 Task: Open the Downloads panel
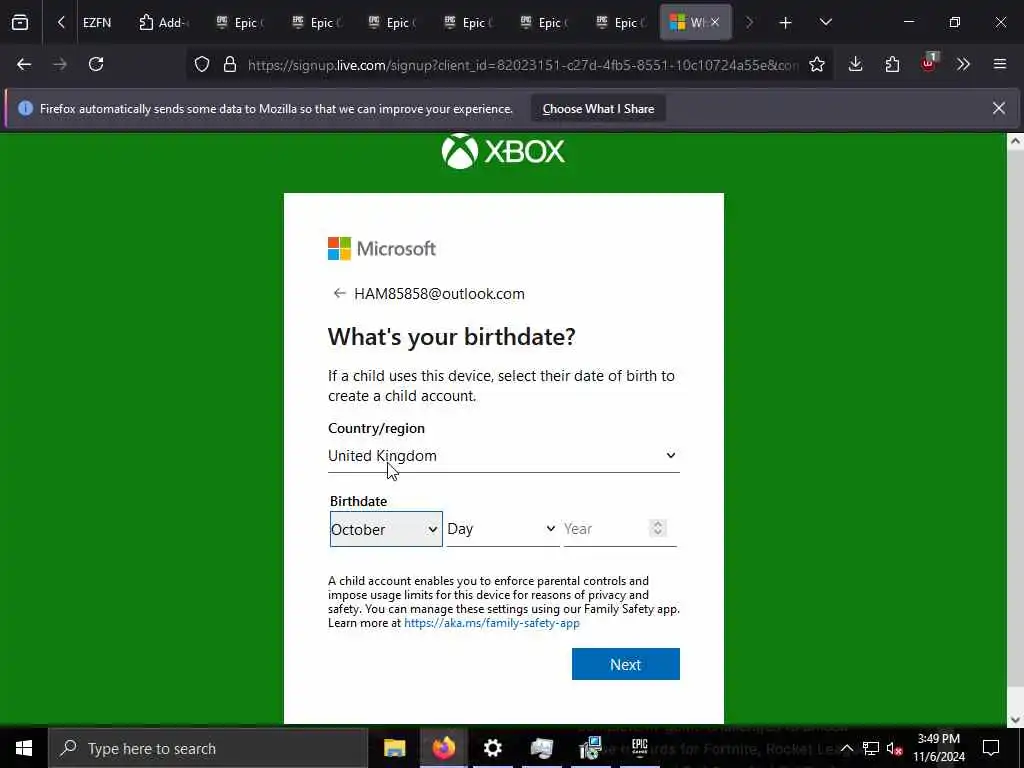(856, 64)
